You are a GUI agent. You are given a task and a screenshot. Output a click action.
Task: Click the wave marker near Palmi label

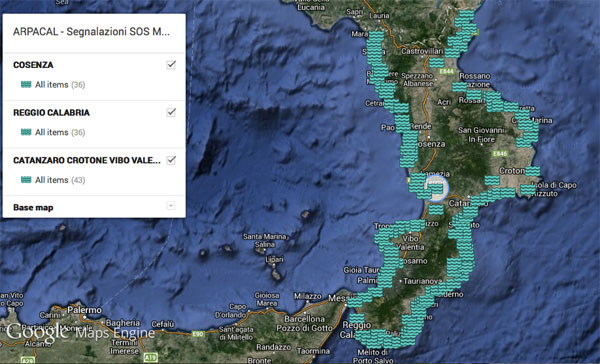click(385, 282)
